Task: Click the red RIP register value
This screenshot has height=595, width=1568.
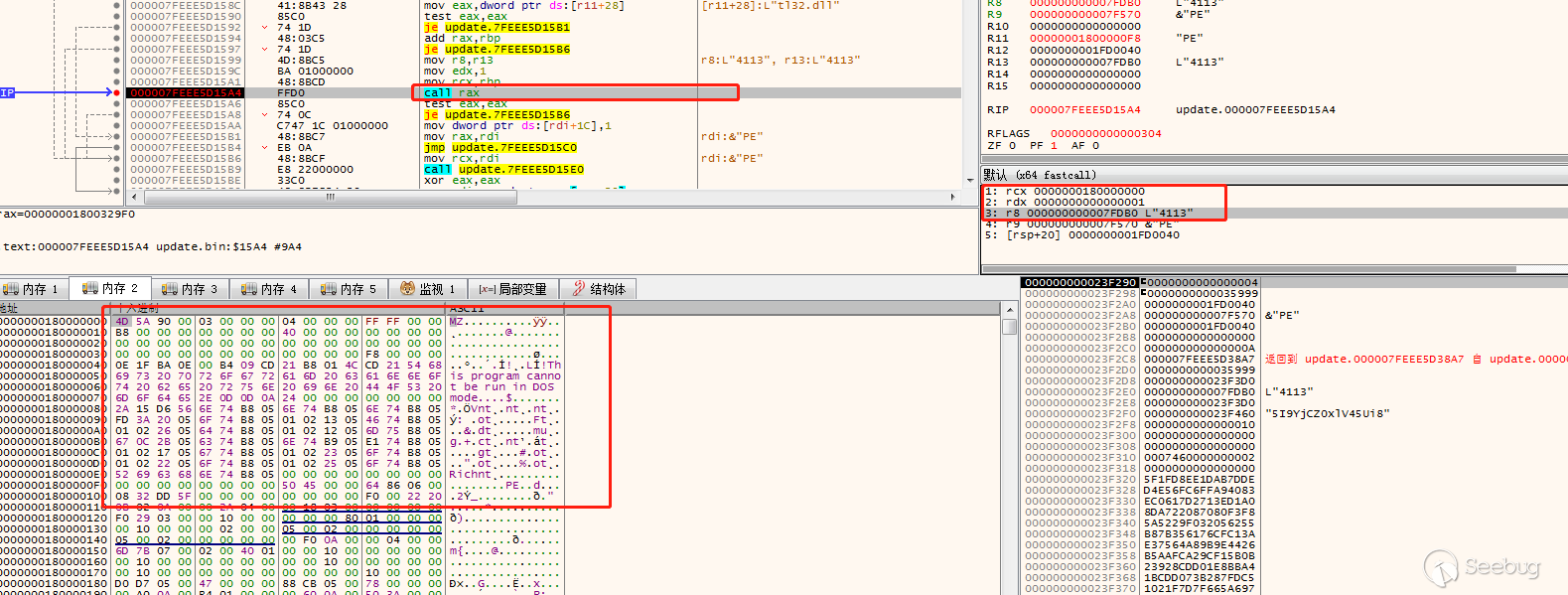Action: click(1084, 109)
